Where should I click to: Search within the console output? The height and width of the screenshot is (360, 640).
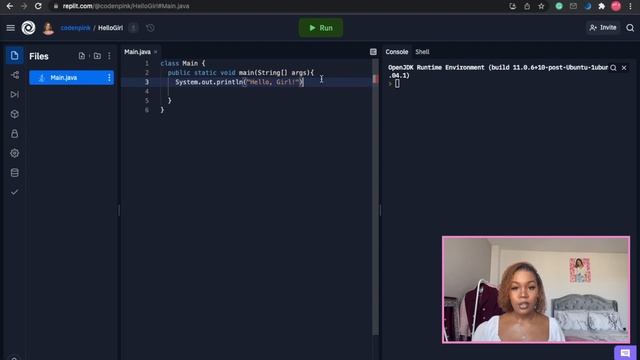click(613, 68)
